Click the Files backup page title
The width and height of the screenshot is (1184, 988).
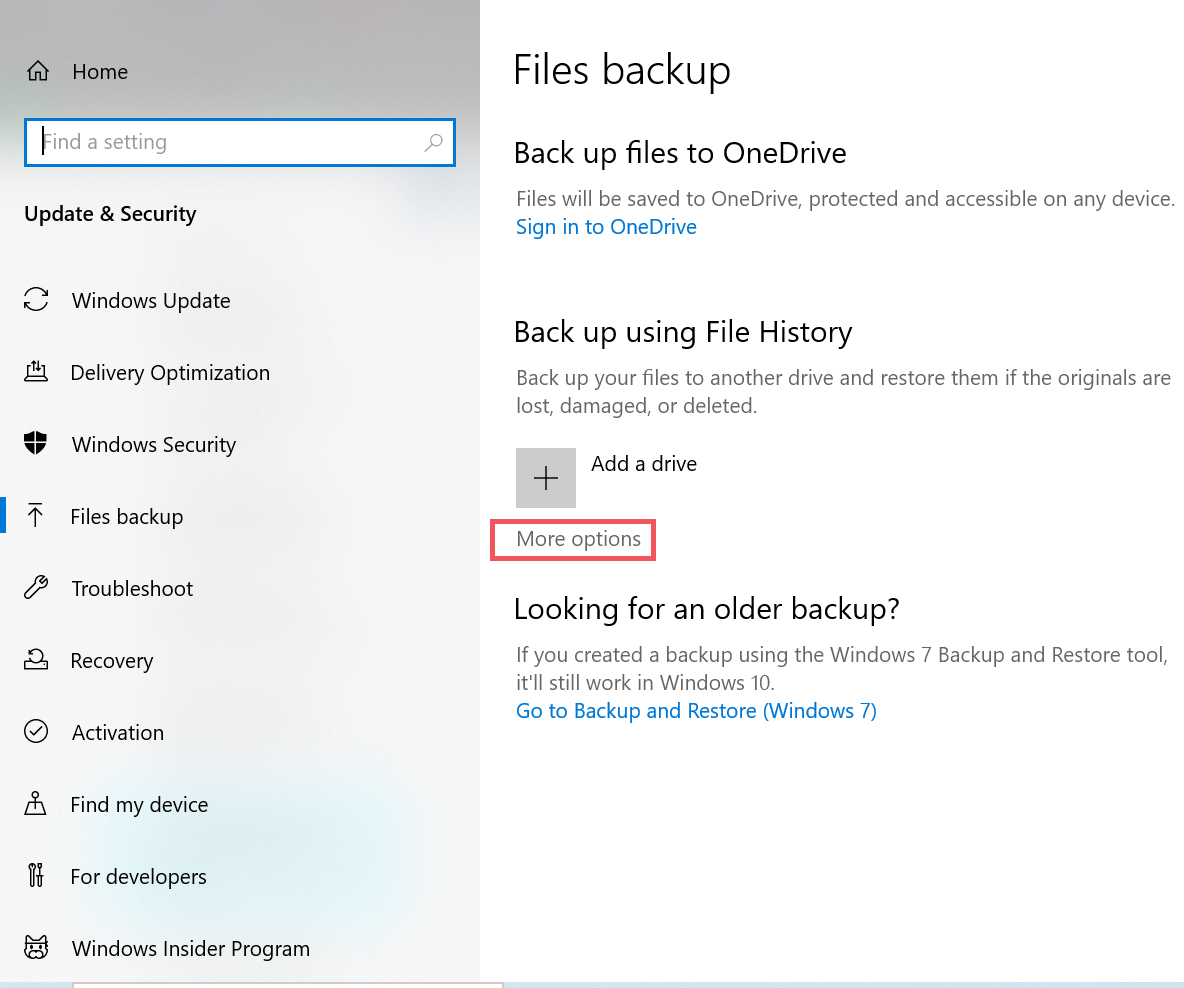(622, 70)
